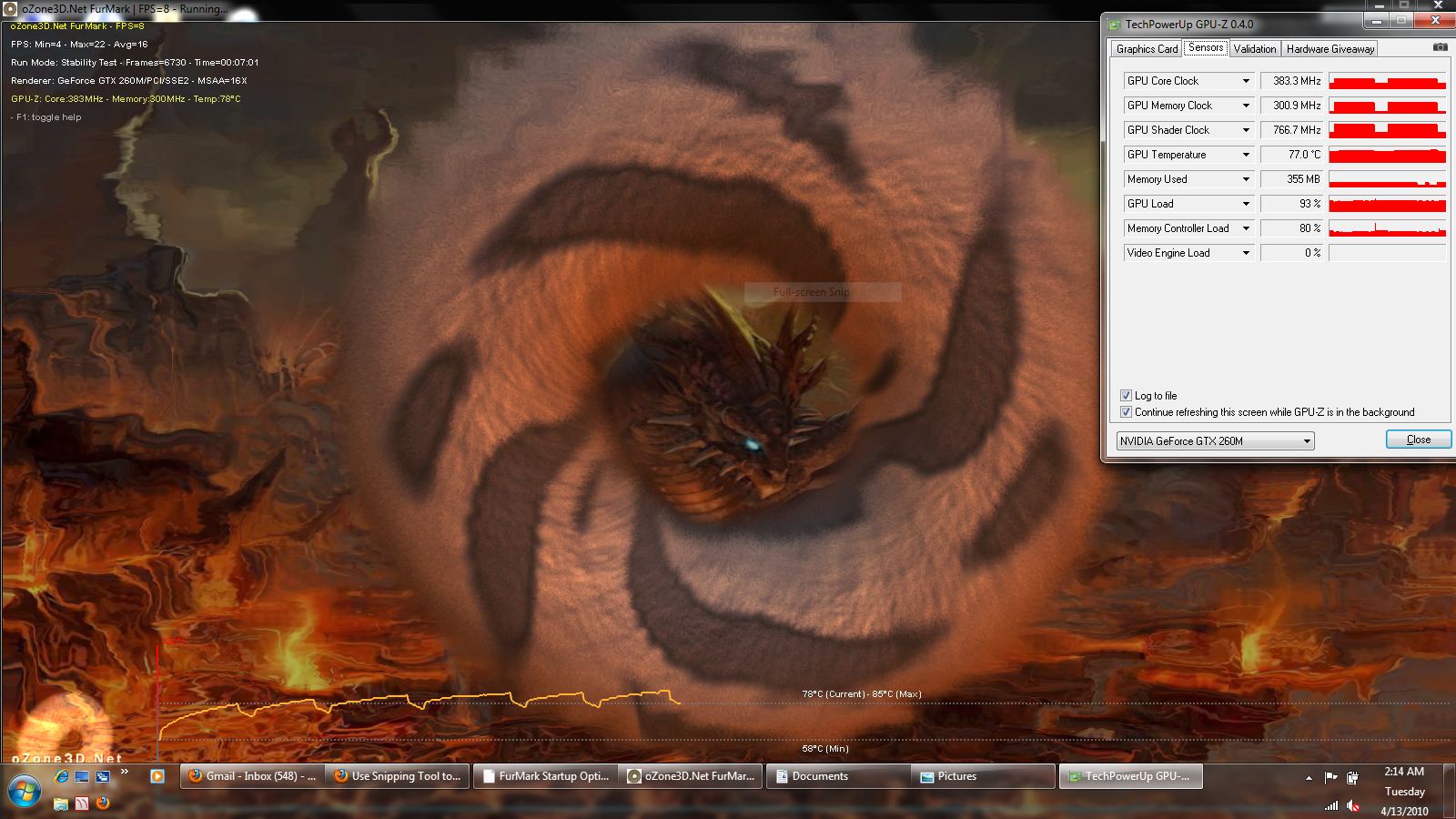Click the GPU Load red history graph
This screenshot has height=819, width=1456.
pos(1387,204)
